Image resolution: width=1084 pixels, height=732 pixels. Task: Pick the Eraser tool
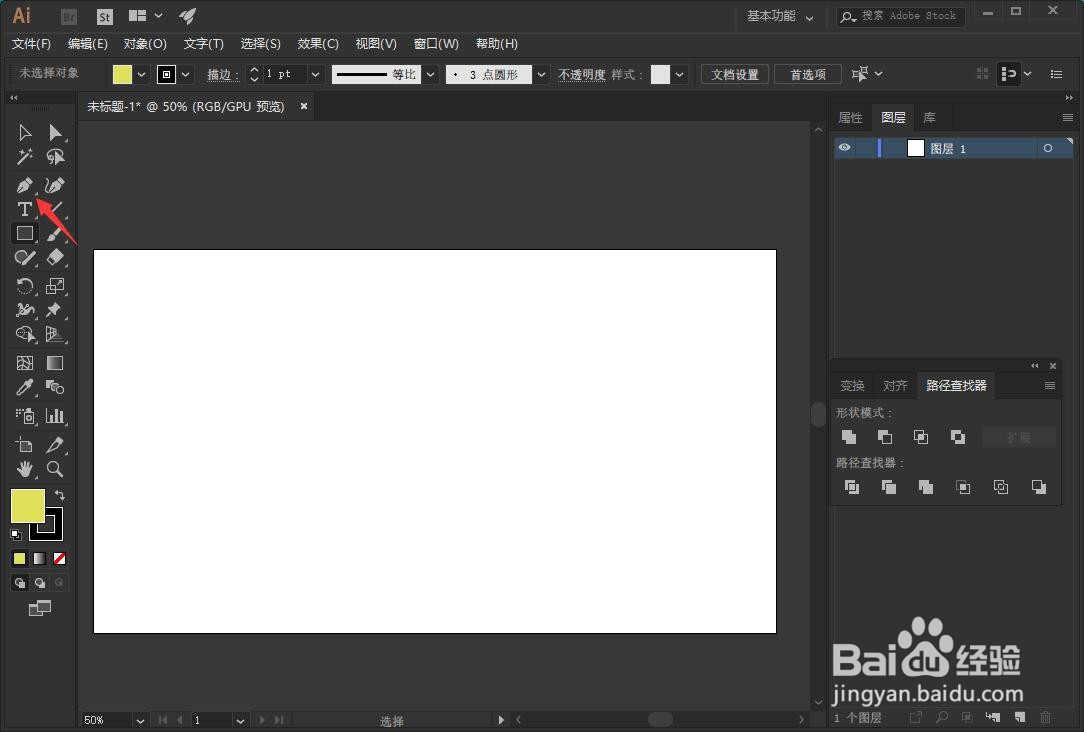coord(55,258)
